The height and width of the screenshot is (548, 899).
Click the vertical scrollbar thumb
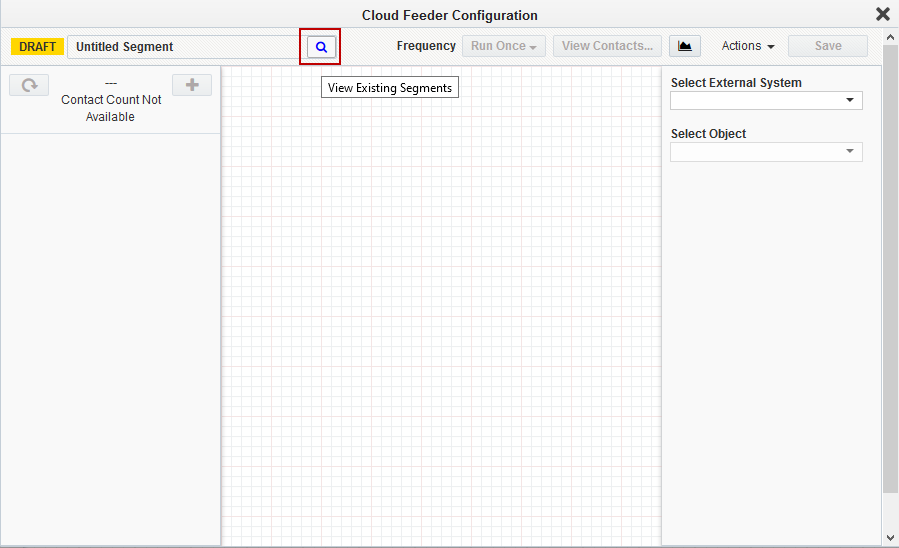[890, 270]
